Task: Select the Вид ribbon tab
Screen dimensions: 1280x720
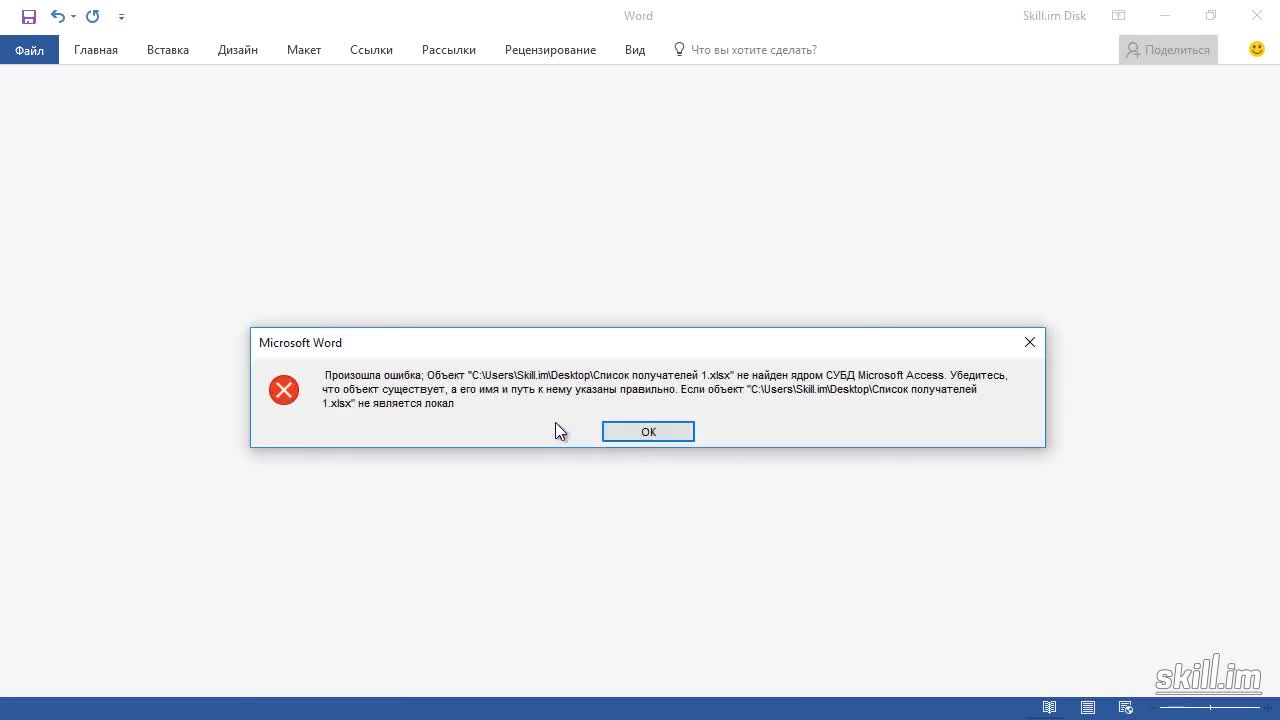Action: click(x=635, y=50)
